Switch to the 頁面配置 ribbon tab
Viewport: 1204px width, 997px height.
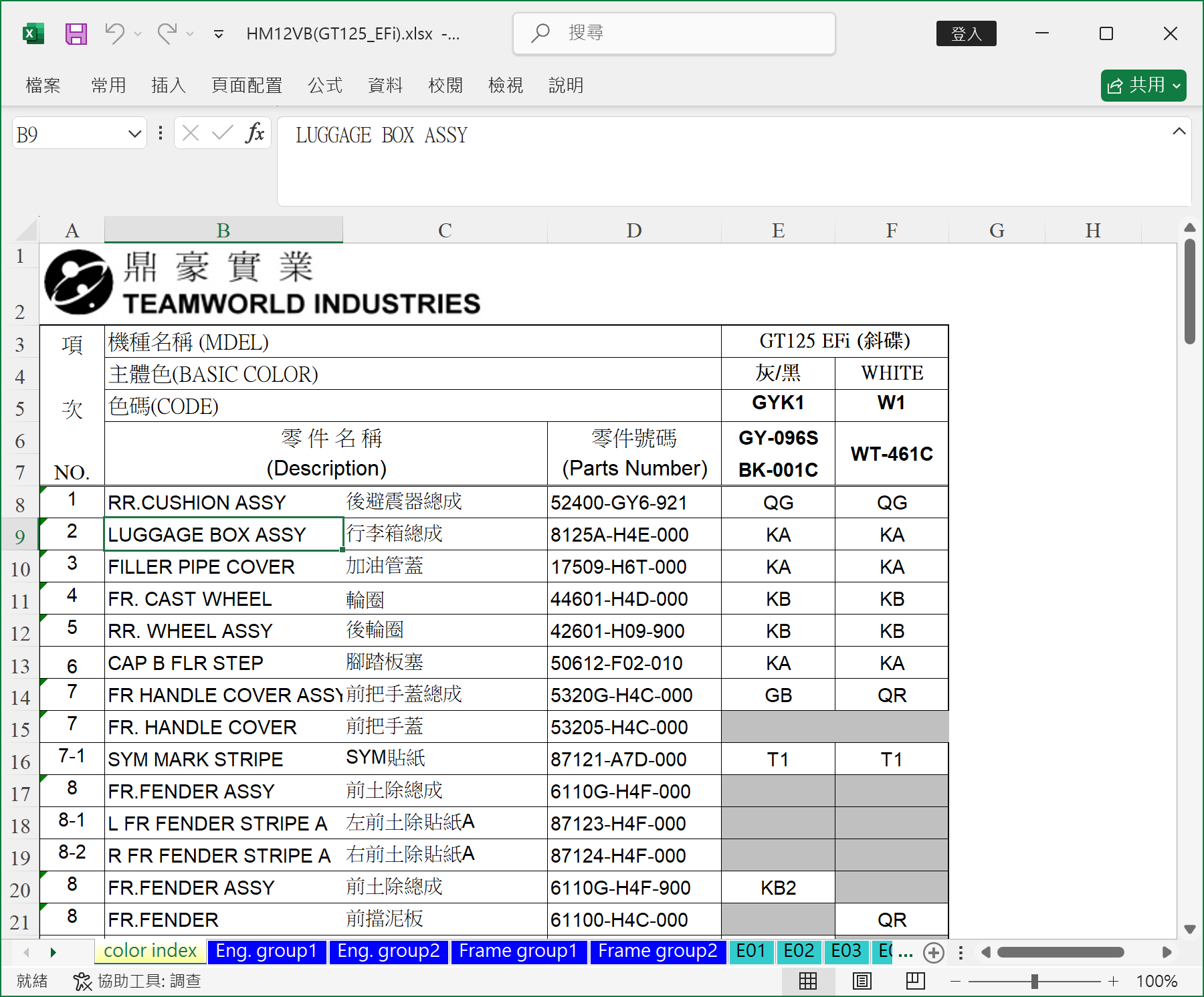point(247,86)
